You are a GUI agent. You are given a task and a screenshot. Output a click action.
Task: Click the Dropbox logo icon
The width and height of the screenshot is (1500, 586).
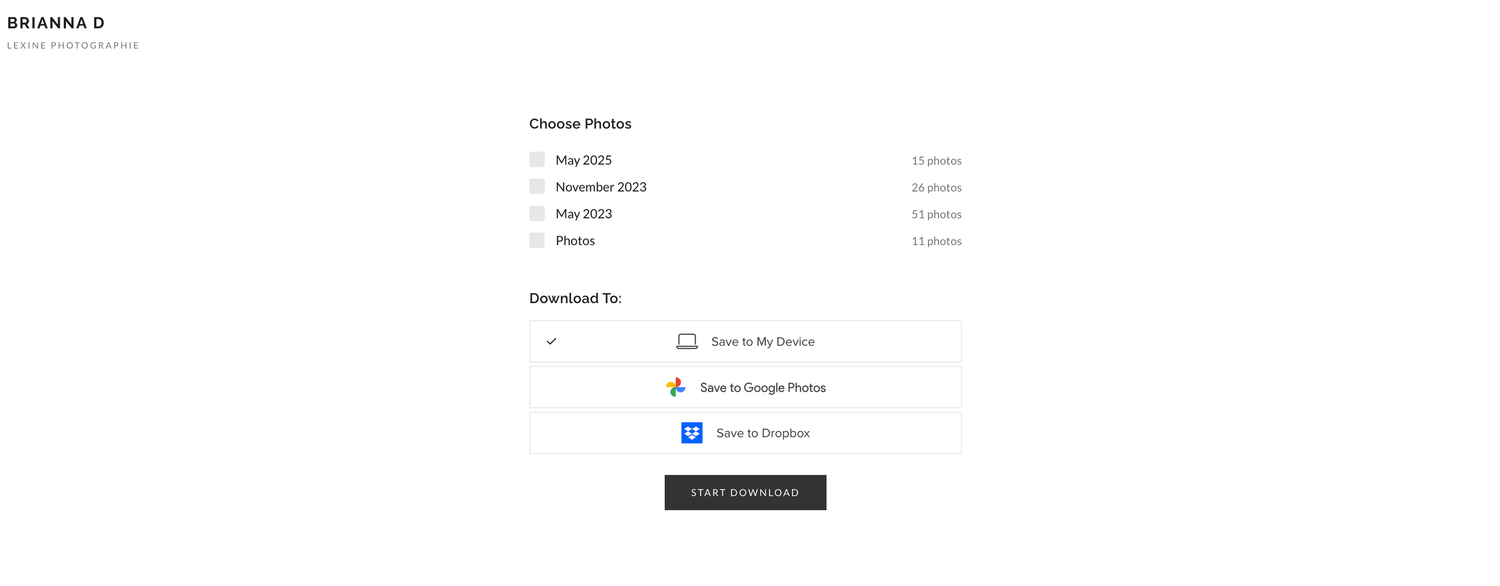pyautogui.click(x=692, y=433)
